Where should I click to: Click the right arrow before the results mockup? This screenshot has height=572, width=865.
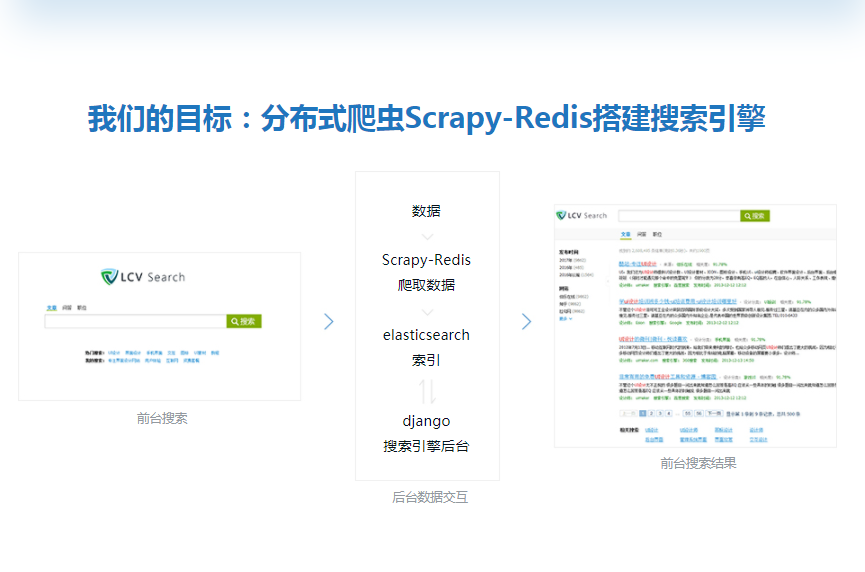coord(526,321)
